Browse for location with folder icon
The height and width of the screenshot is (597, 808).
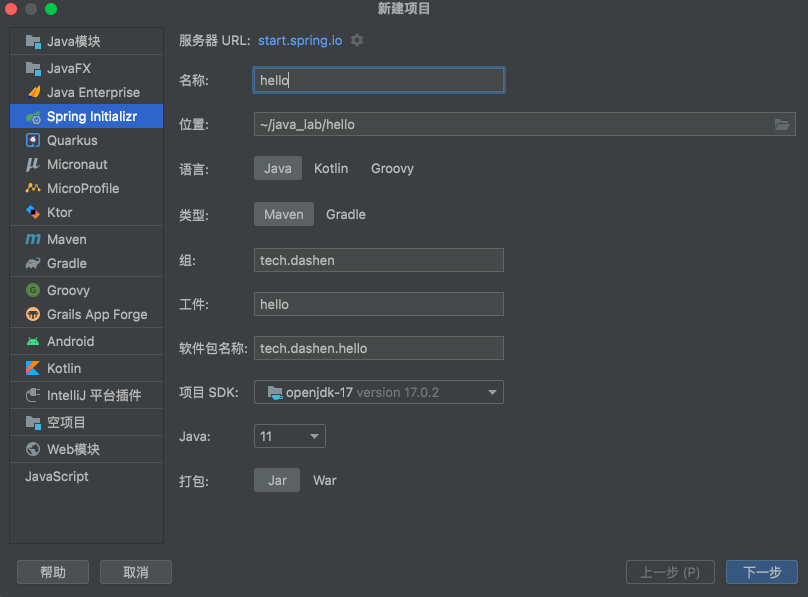click(x=782, y=124)
